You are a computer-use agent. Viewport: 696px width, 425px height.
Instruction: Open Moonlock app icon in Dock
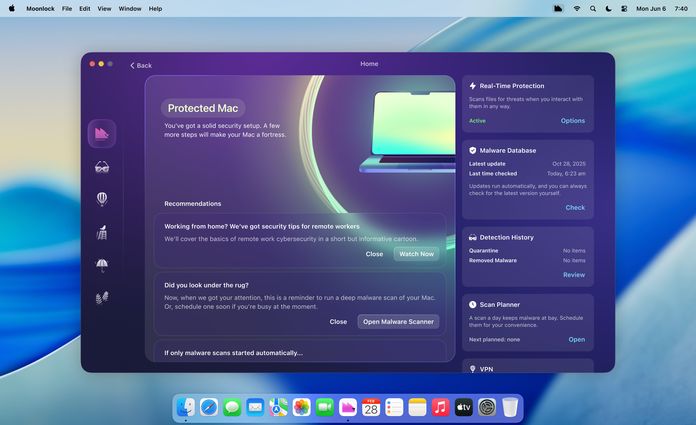tap(348, 407)
